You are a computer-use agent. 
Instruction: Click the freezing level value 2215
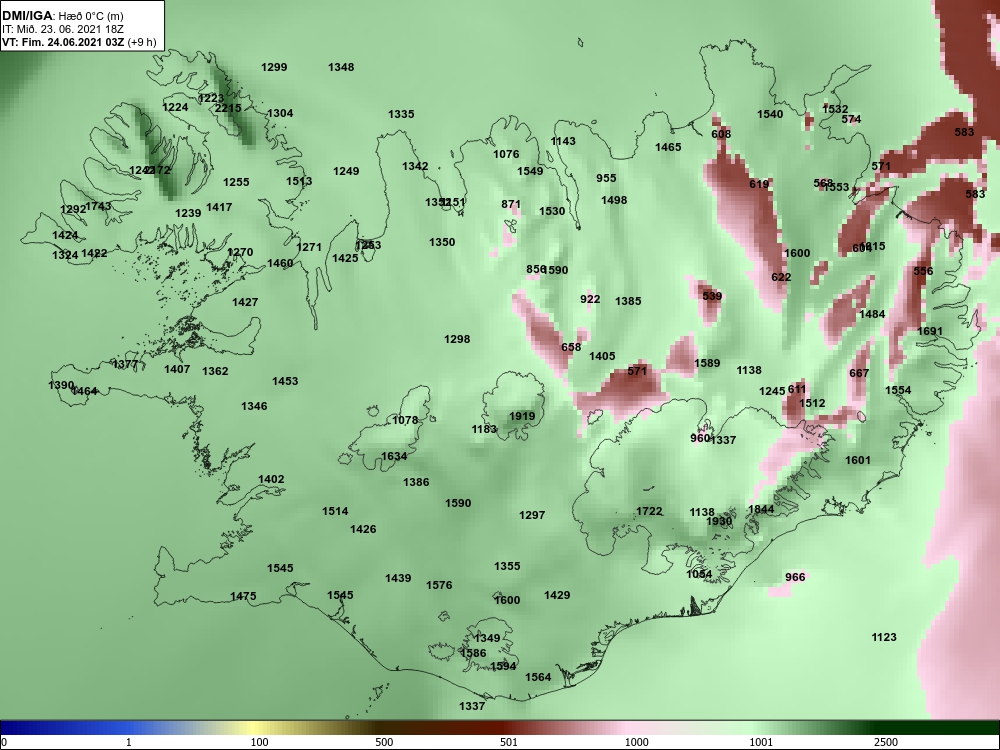(228, 108)
